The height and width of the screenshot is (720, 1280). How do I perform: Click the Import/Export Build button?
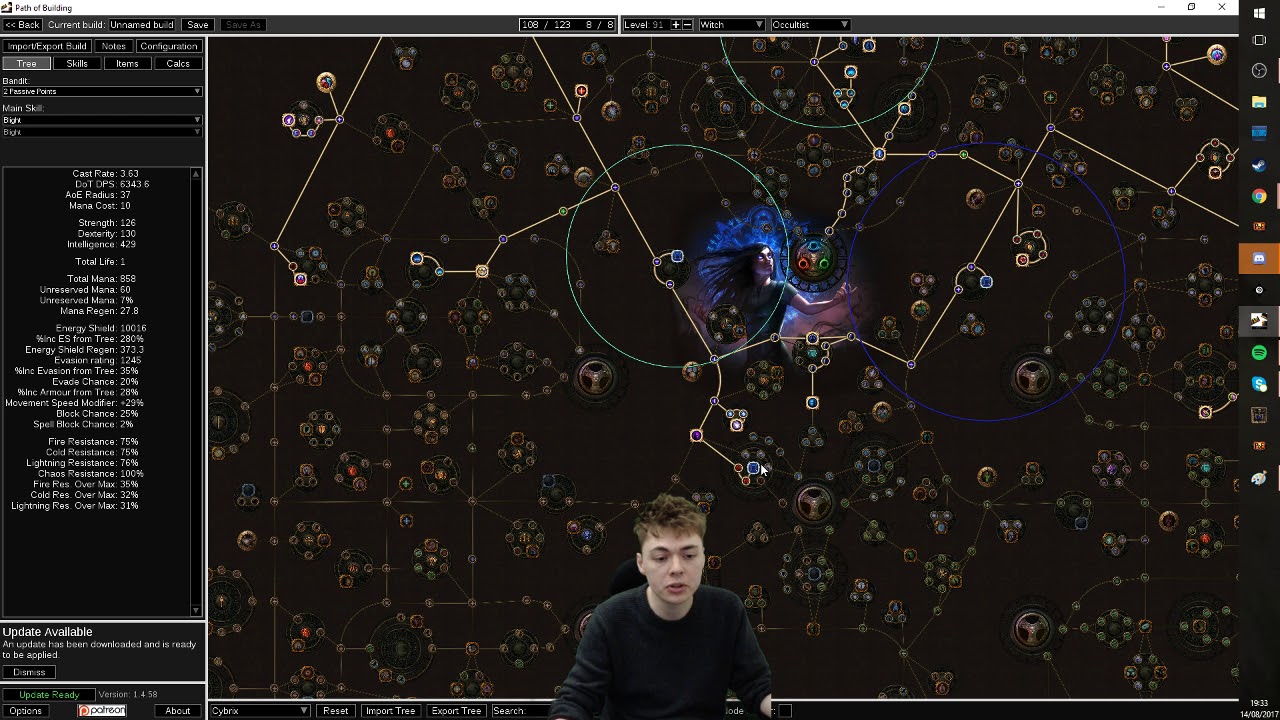click(x=47, y=46)
